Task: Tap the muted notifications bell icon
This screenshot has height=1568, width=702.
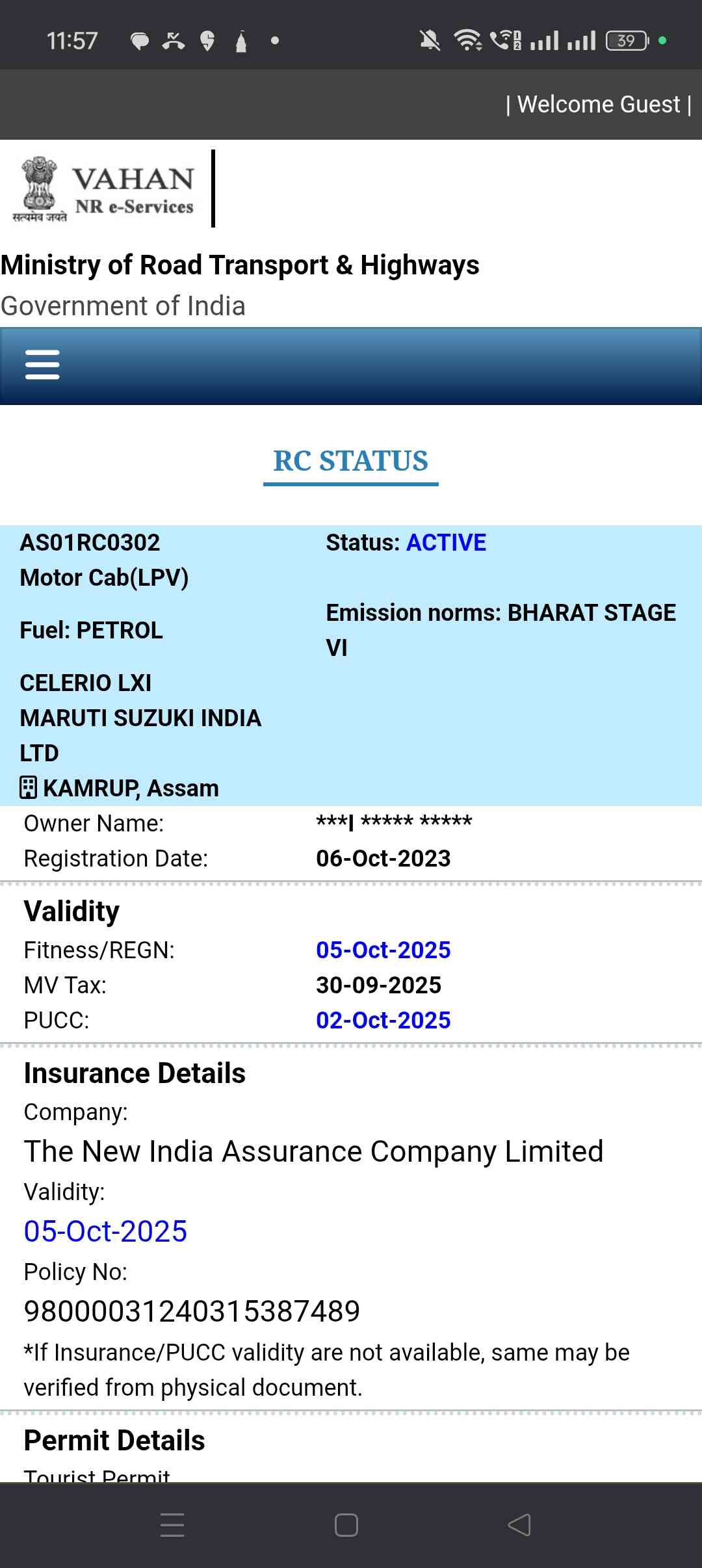Action: (430, 41)
